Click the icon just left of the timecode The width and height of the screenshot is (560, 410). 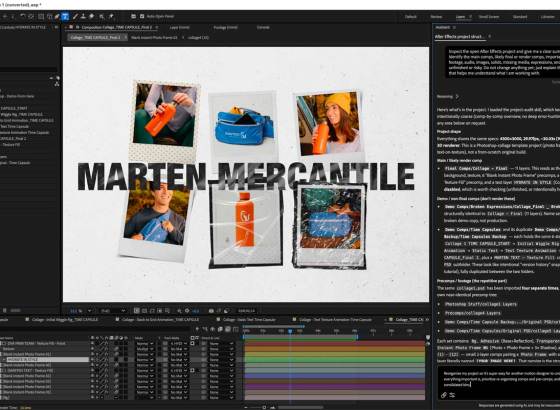pyautogui.click(x=226, y=311)
